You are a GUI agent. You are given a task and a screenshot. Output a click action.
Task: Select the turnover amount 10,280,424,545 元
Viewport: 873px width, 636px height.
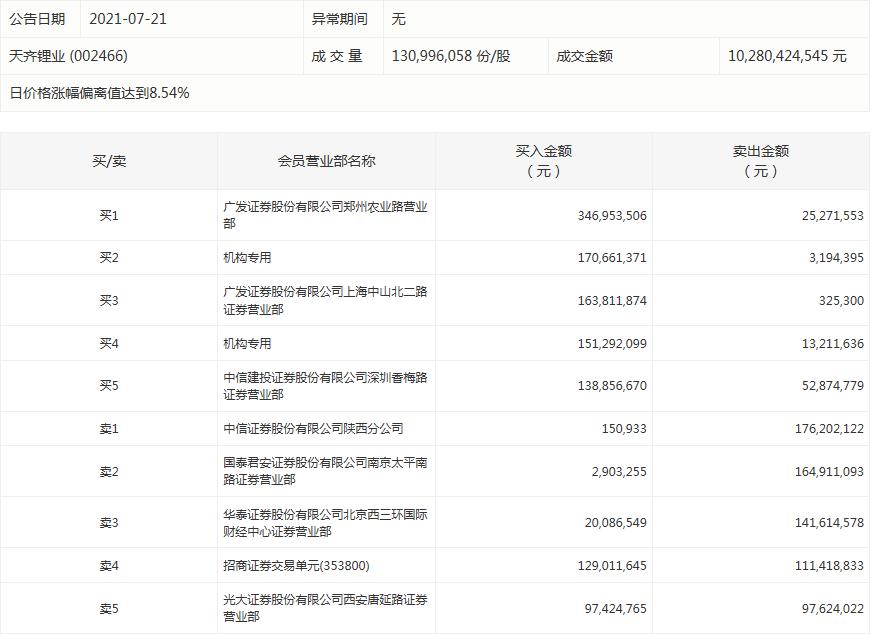[787, 56]
